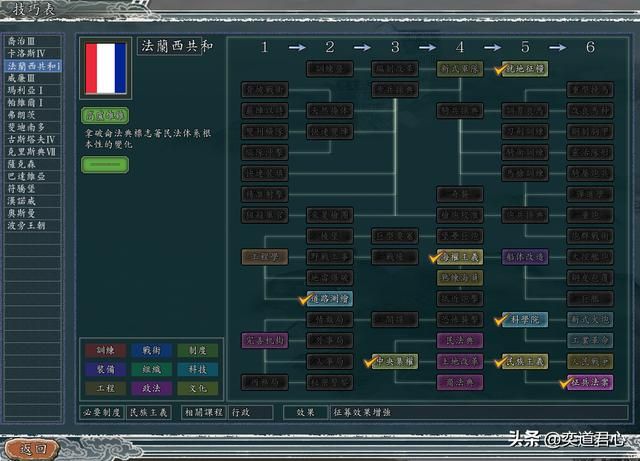Select the checked 海權主義 skill node
This screenshot has height=461, width=640.
460,257
